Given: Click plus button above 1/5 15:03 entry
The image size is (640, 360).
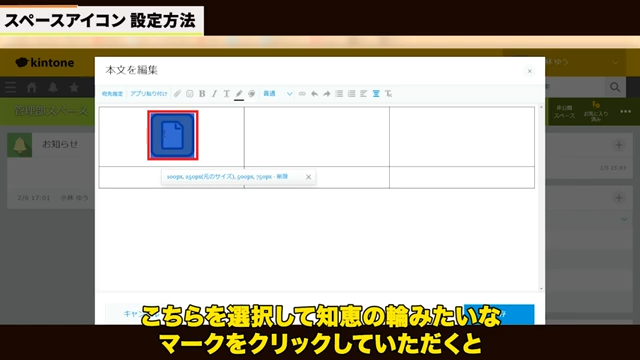Looking at the screenshot, I should coord(619,145).
